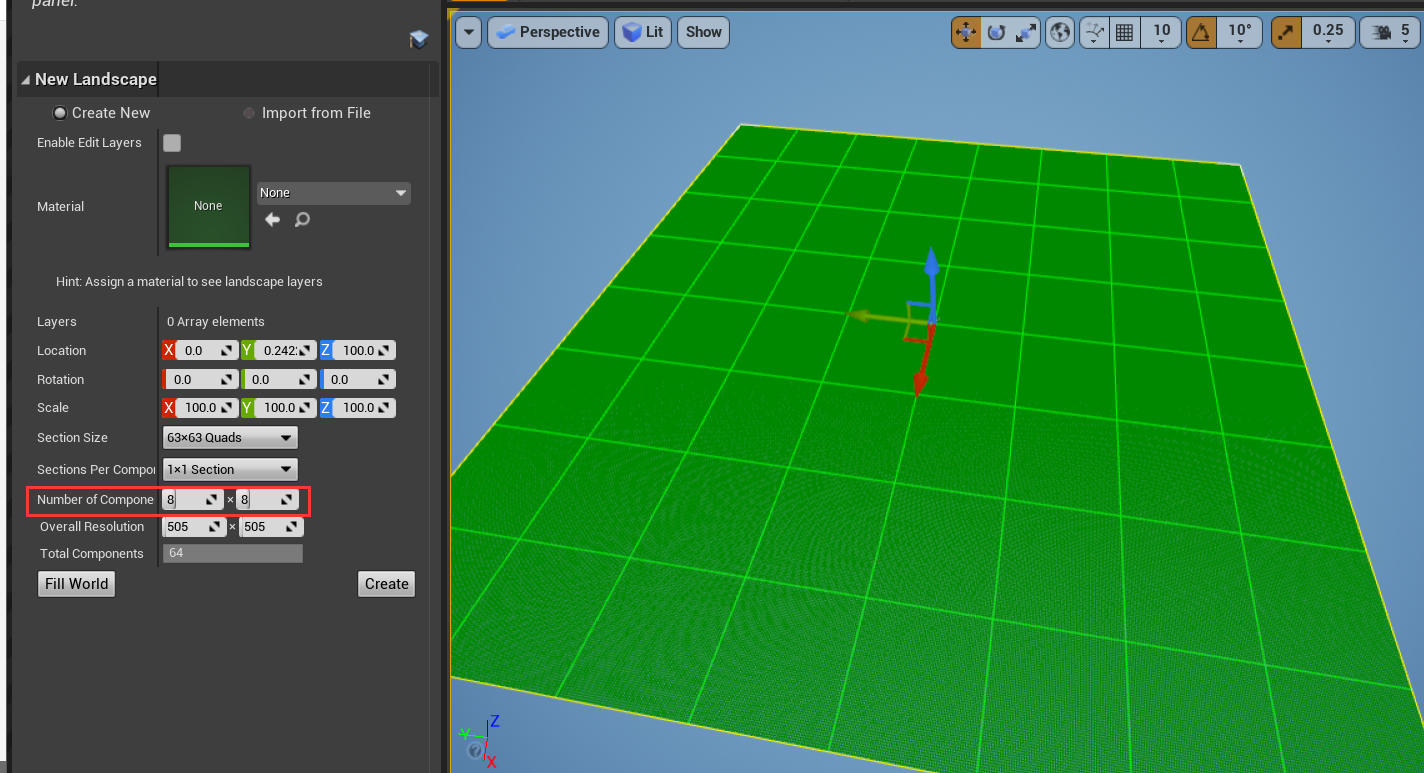Open the Lit view mode menu
Screen dimensions: 1424x773
coord(643,32)
